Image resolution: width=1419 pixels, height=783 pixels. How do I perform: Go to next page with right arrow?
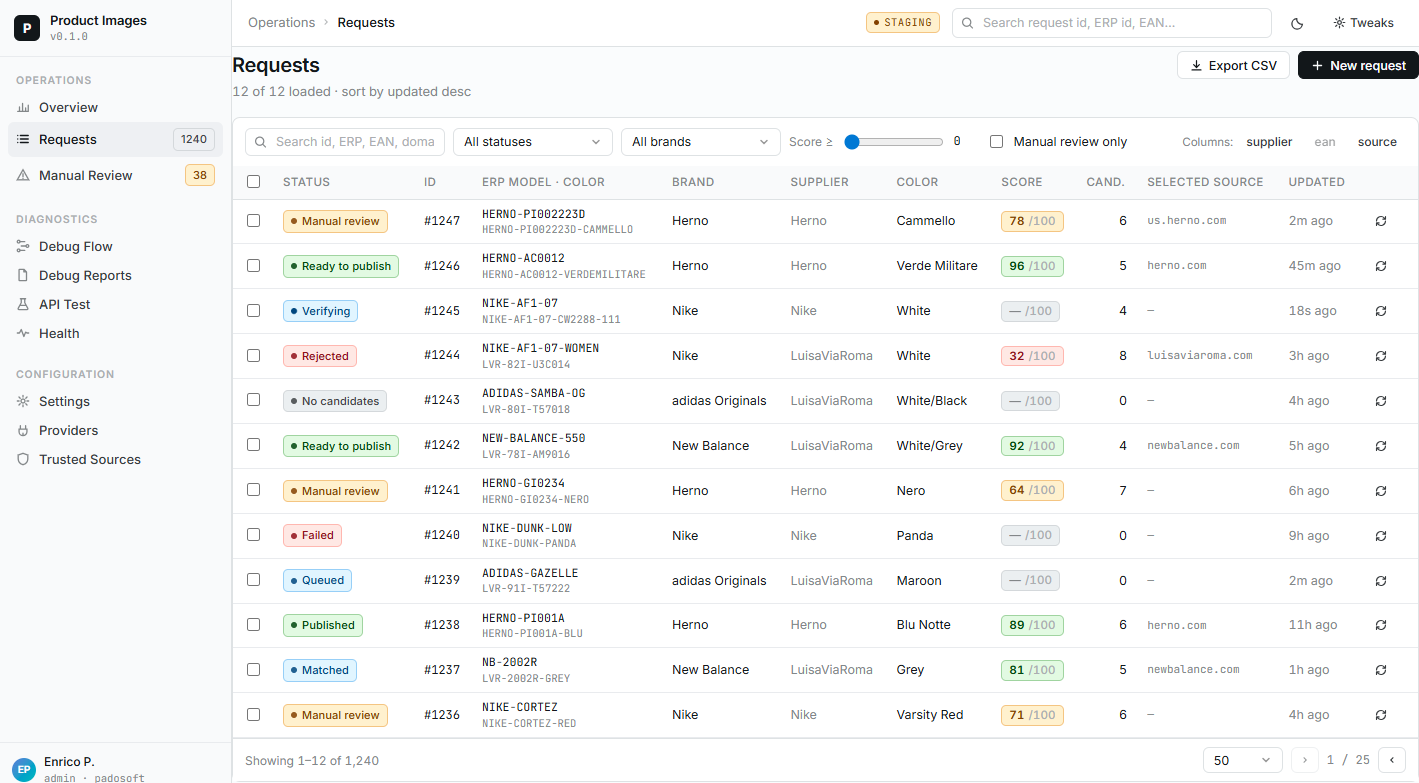pos(1305,760)
